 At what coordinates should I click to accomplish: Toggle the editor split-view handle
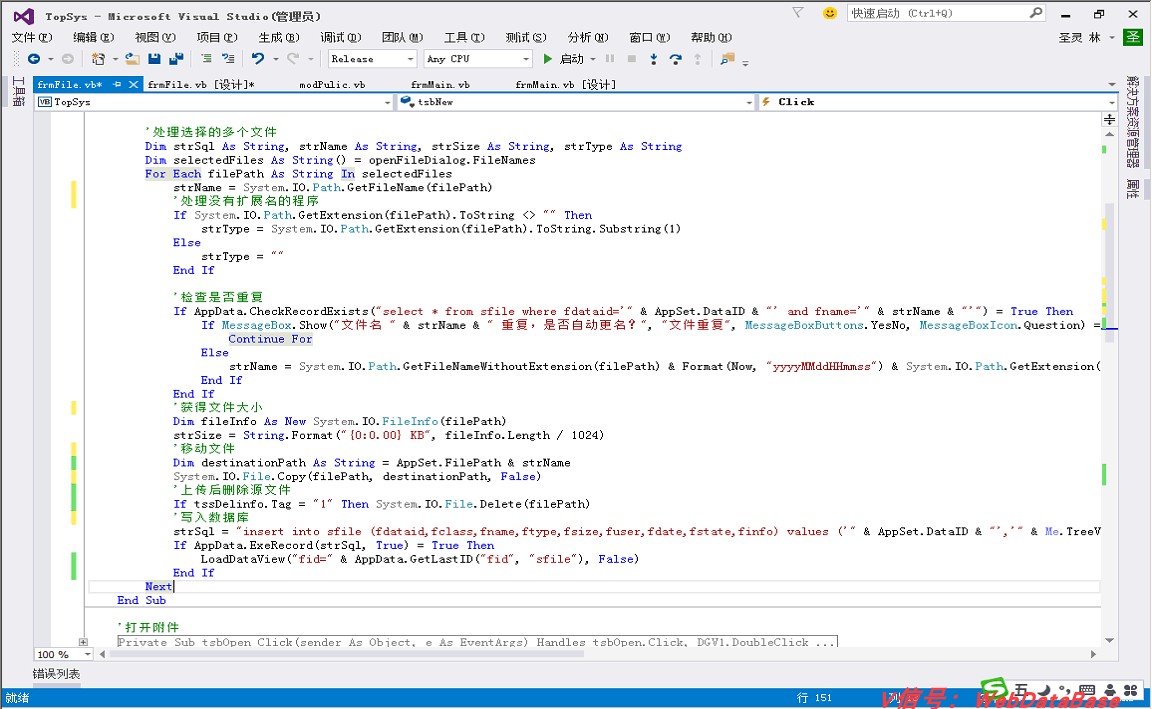pyautogui.click(x=1109, y=119)
